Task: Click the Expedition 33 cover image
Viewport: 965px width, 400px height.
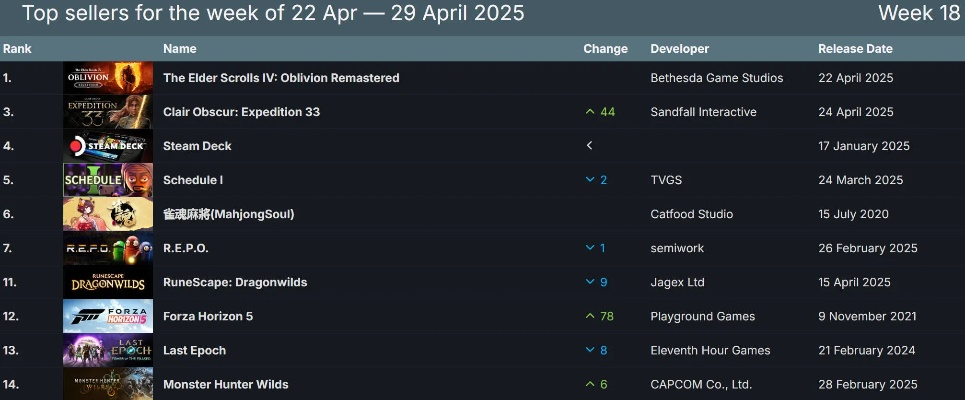Action: click(x=108, y=112)
